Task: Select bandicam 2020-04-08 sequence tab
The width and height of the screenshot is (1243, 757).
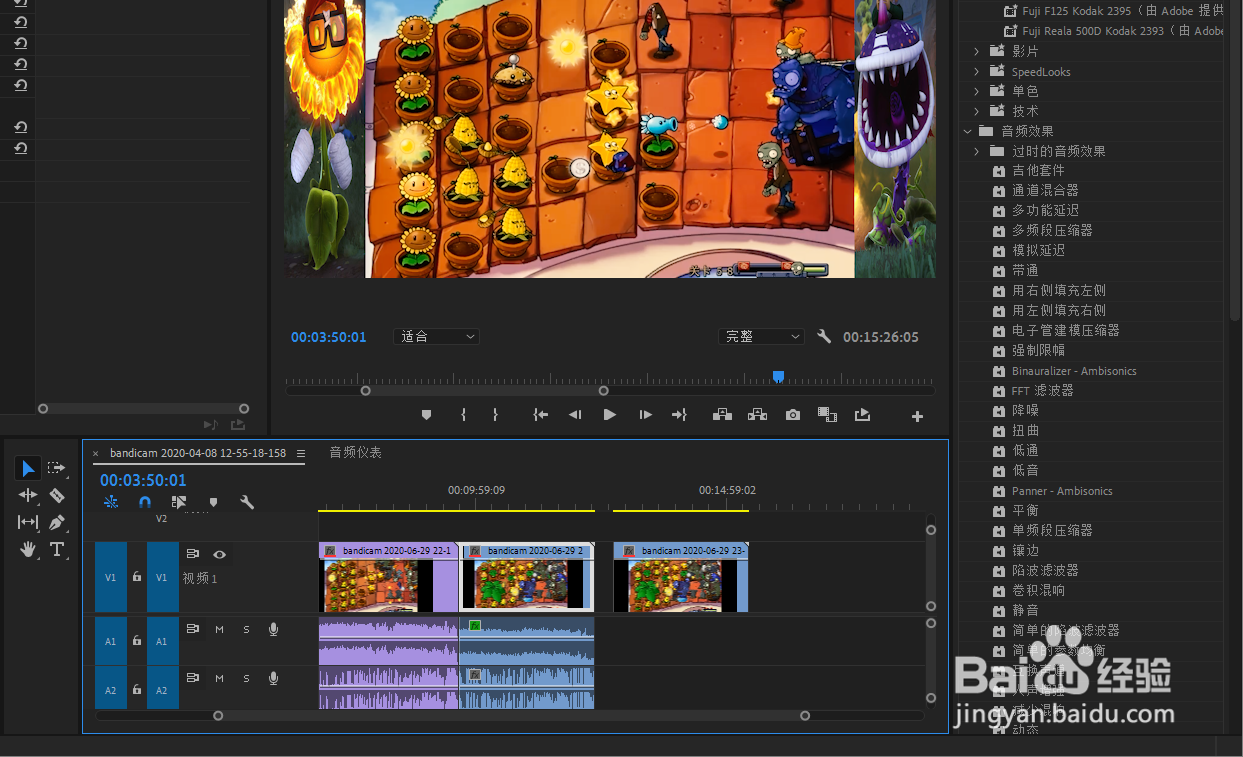Action: (198, 453)
